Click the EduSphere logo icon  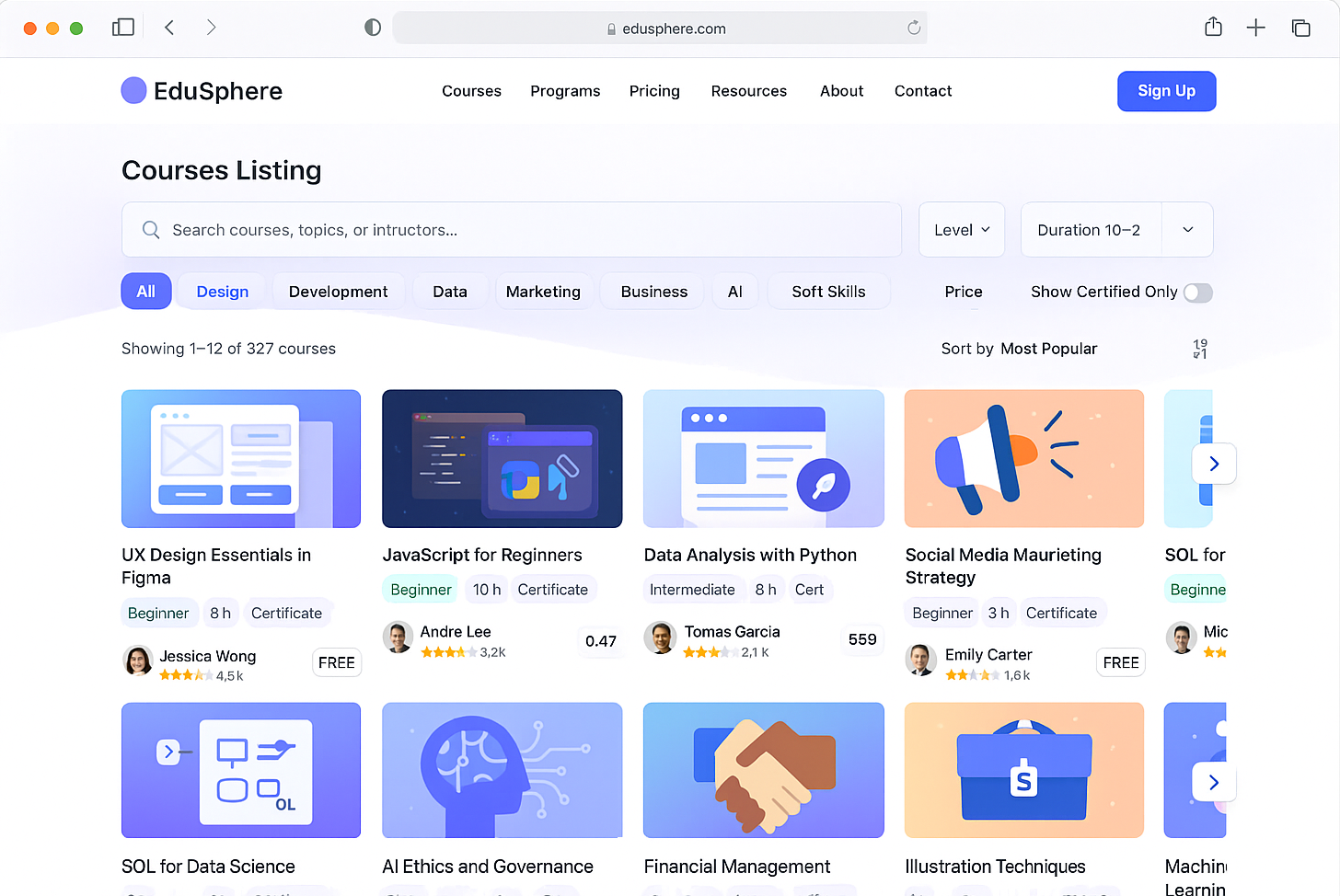pos(134,90)
